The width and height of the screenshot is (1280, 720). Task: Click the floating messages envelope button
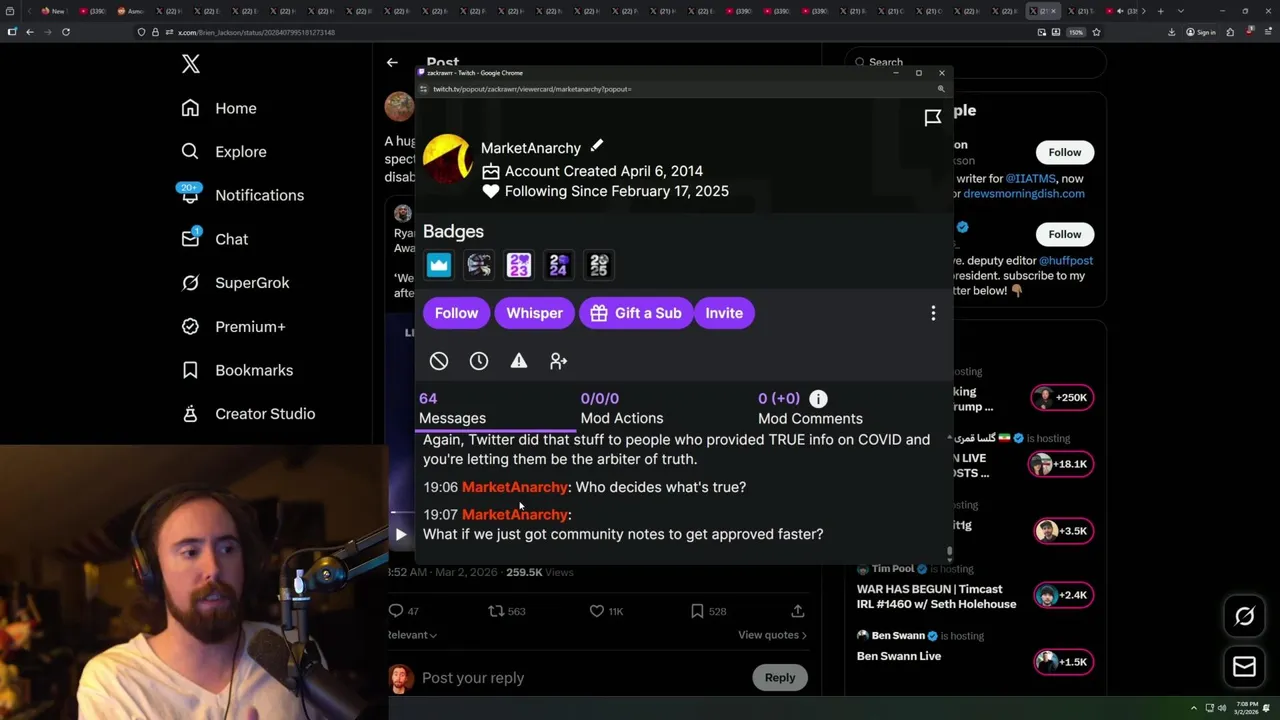(1244, 667)
